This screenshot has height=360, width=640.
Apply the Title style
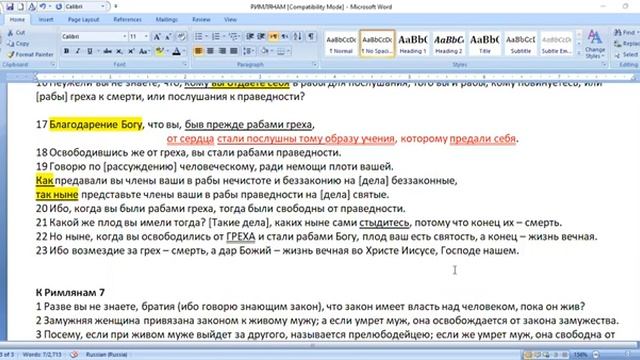484,44
